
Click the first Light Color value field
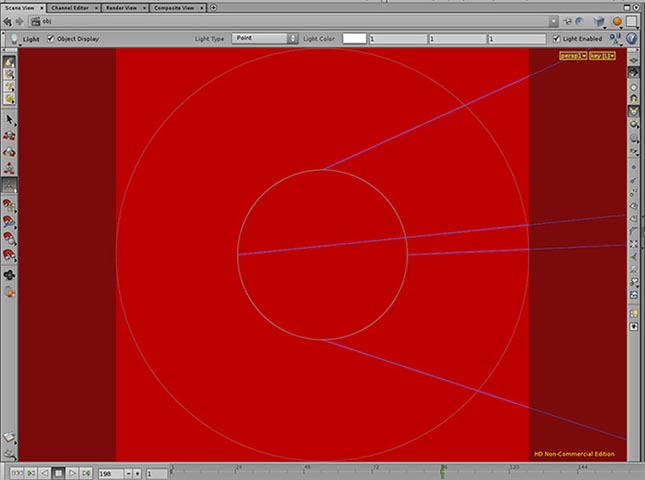pos(398,39)
